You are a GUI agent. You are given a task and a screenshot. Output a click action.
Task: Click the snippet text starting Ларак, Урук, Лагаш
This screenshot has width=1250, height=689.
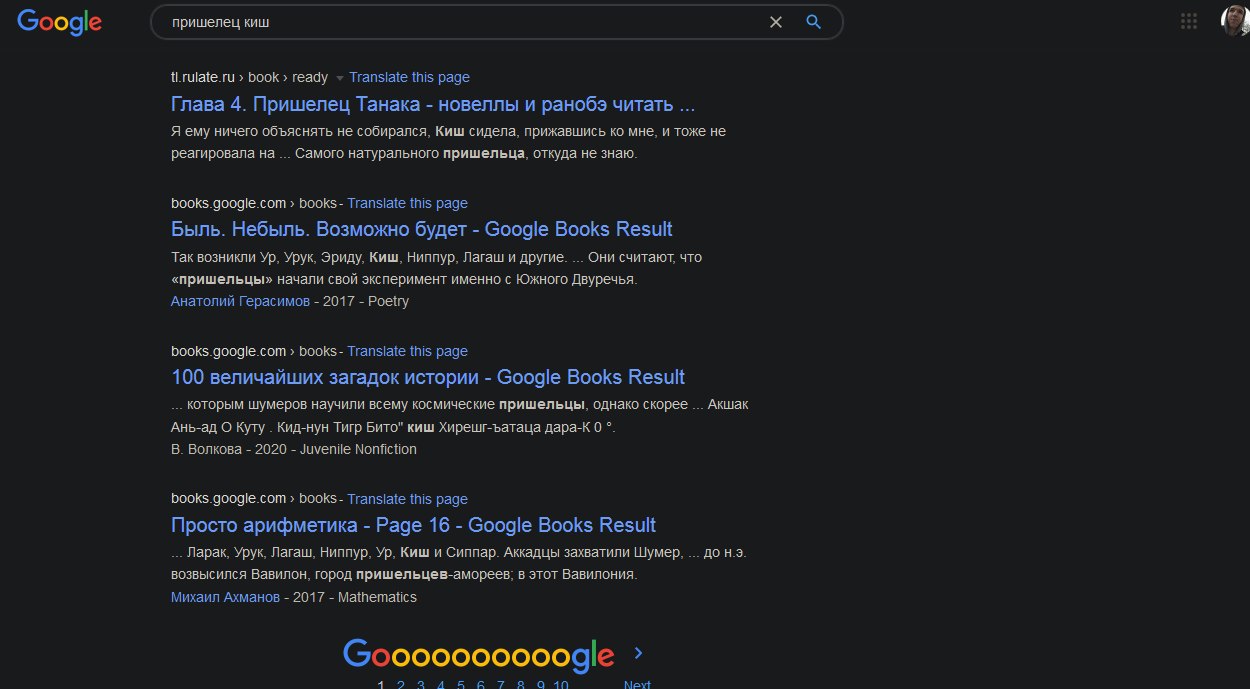click(x=459, y=564)
